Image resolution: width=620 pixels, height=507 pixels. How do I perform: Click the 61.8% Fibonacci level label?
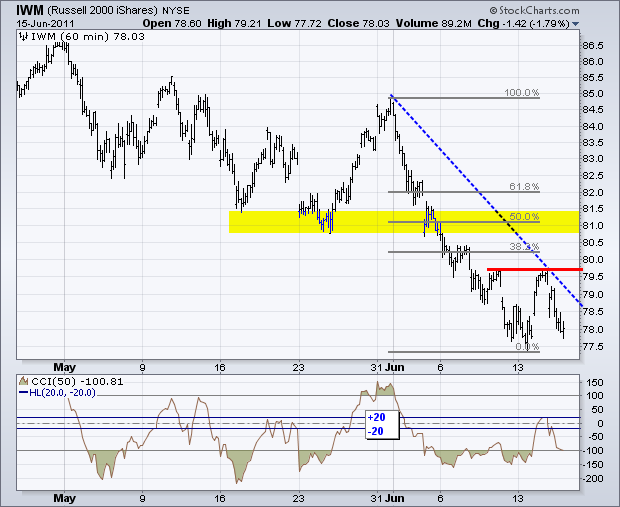524,186
